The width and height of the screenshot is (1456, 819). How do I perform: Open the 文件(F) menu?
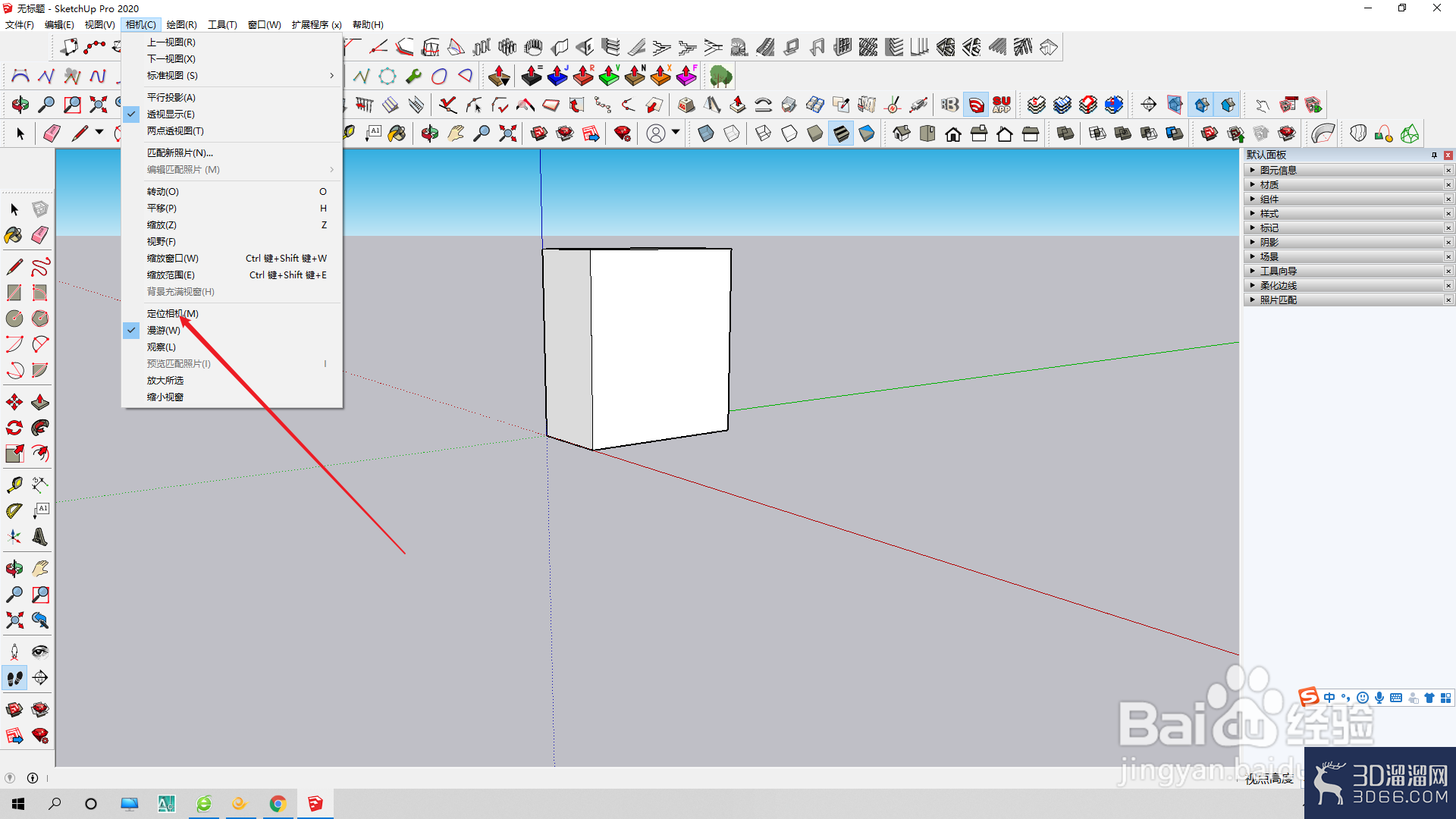pos(20,25)
